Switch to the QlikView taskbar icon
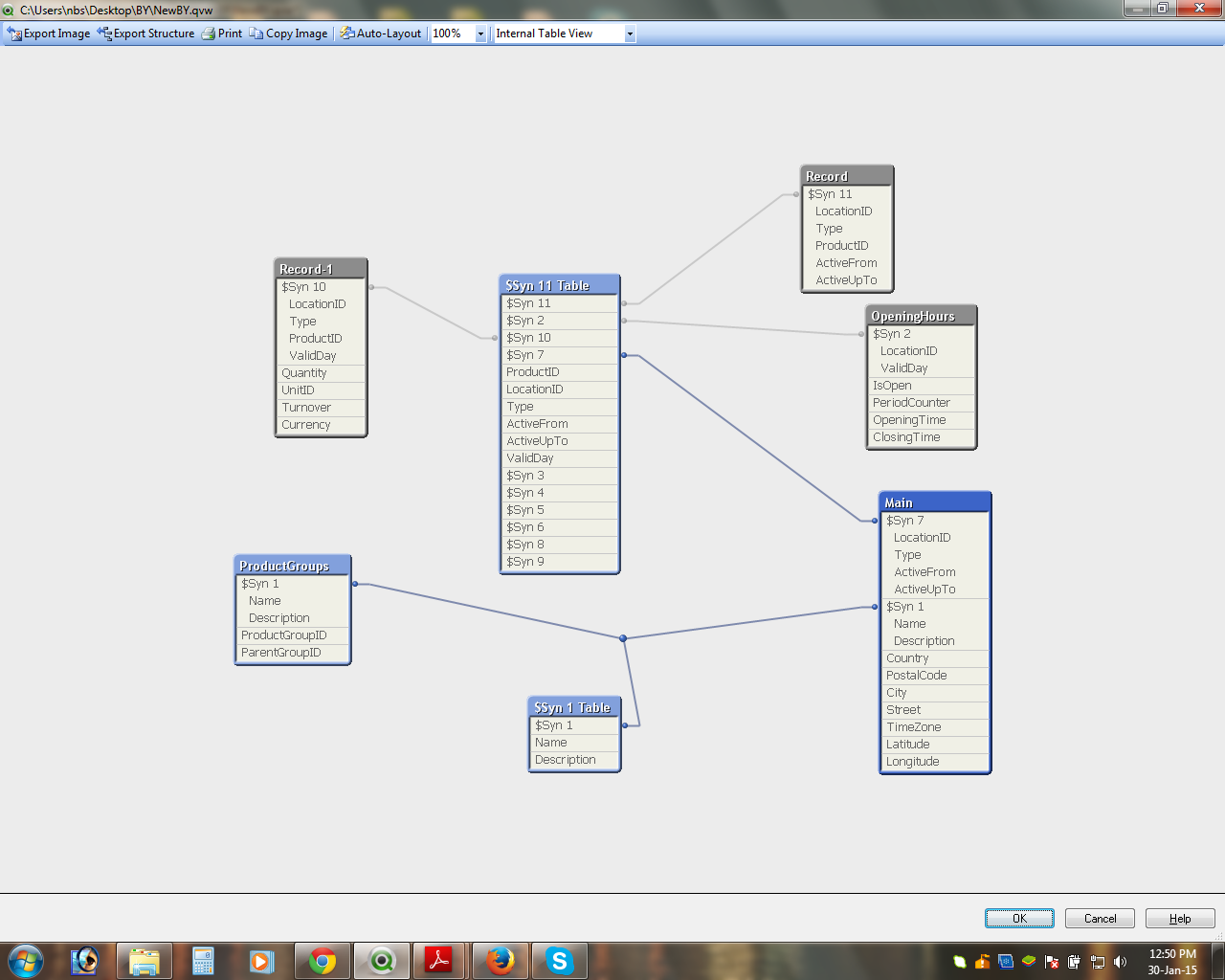 [x=382, y=960]
